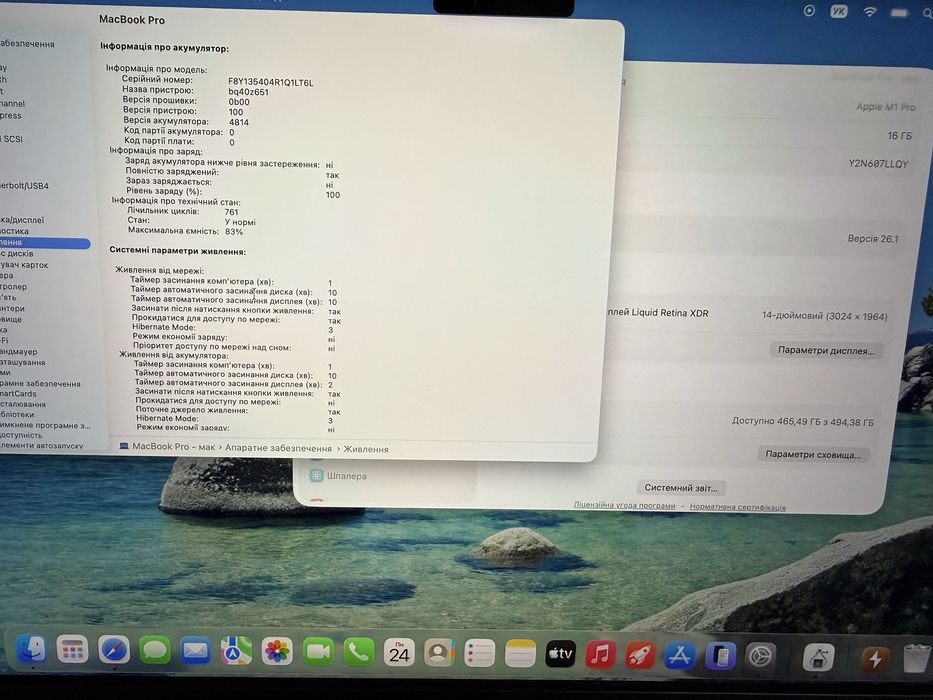933x700 pixels.
Task: Click Живлення at the breadcrumb end
Action: point(366,449)
